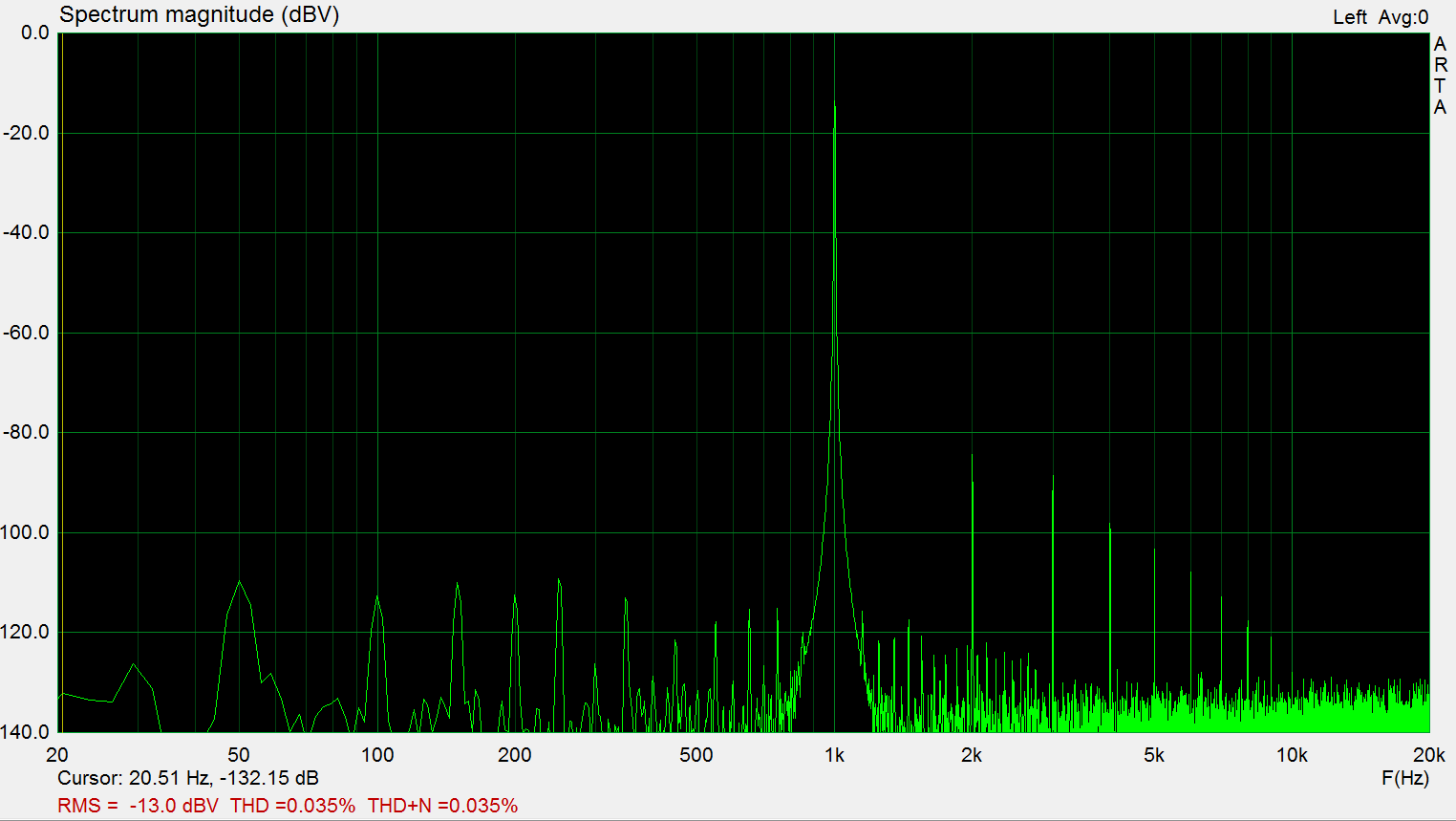Screen dimensions: 1456x821
Task: Click the 50 Hz mains hum peak
Action: pos(239,581)
